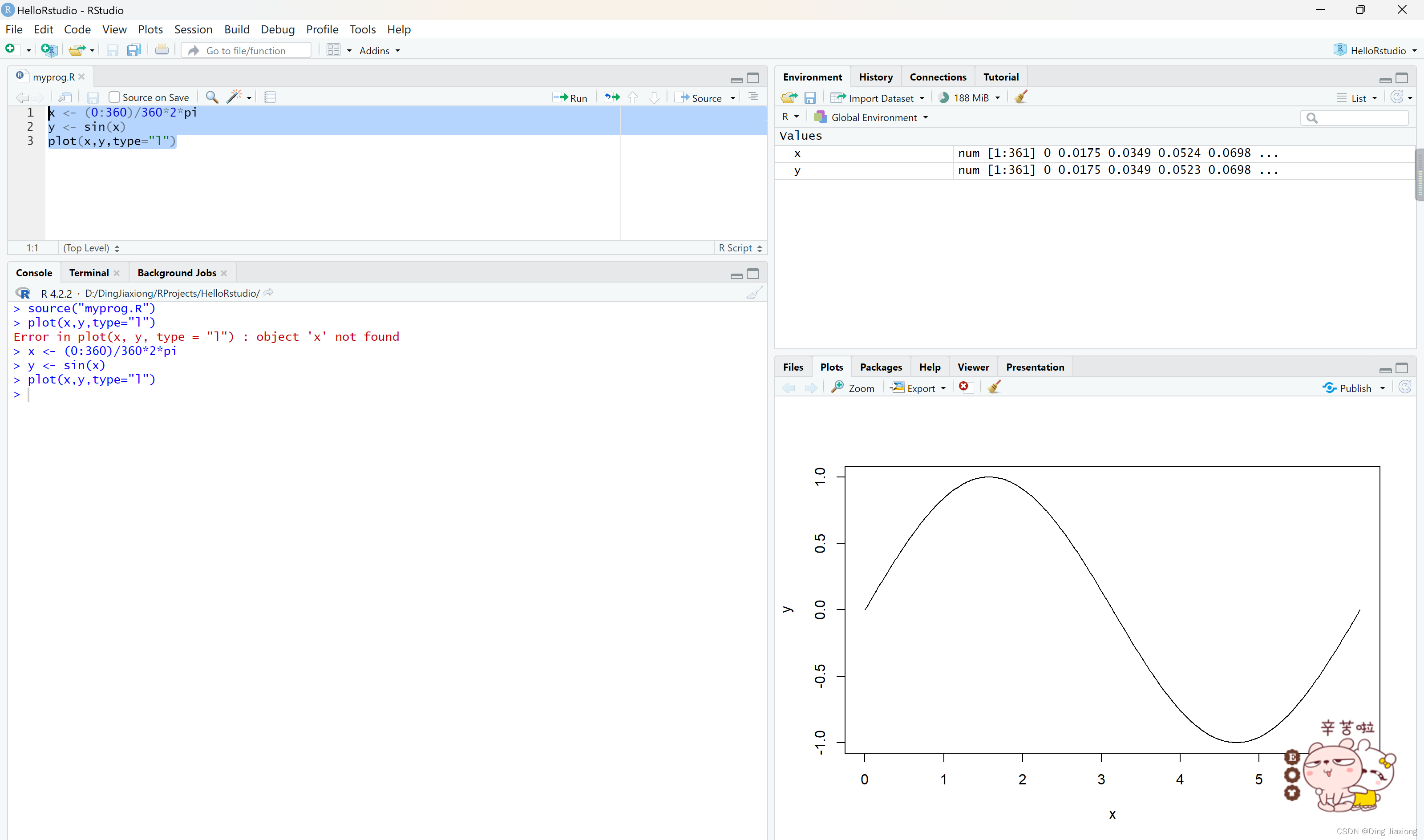Image resolution: width=1424 pixels, height=840 pixels.
Task: Remove the current plot with red X
Action: pos(963,387)
